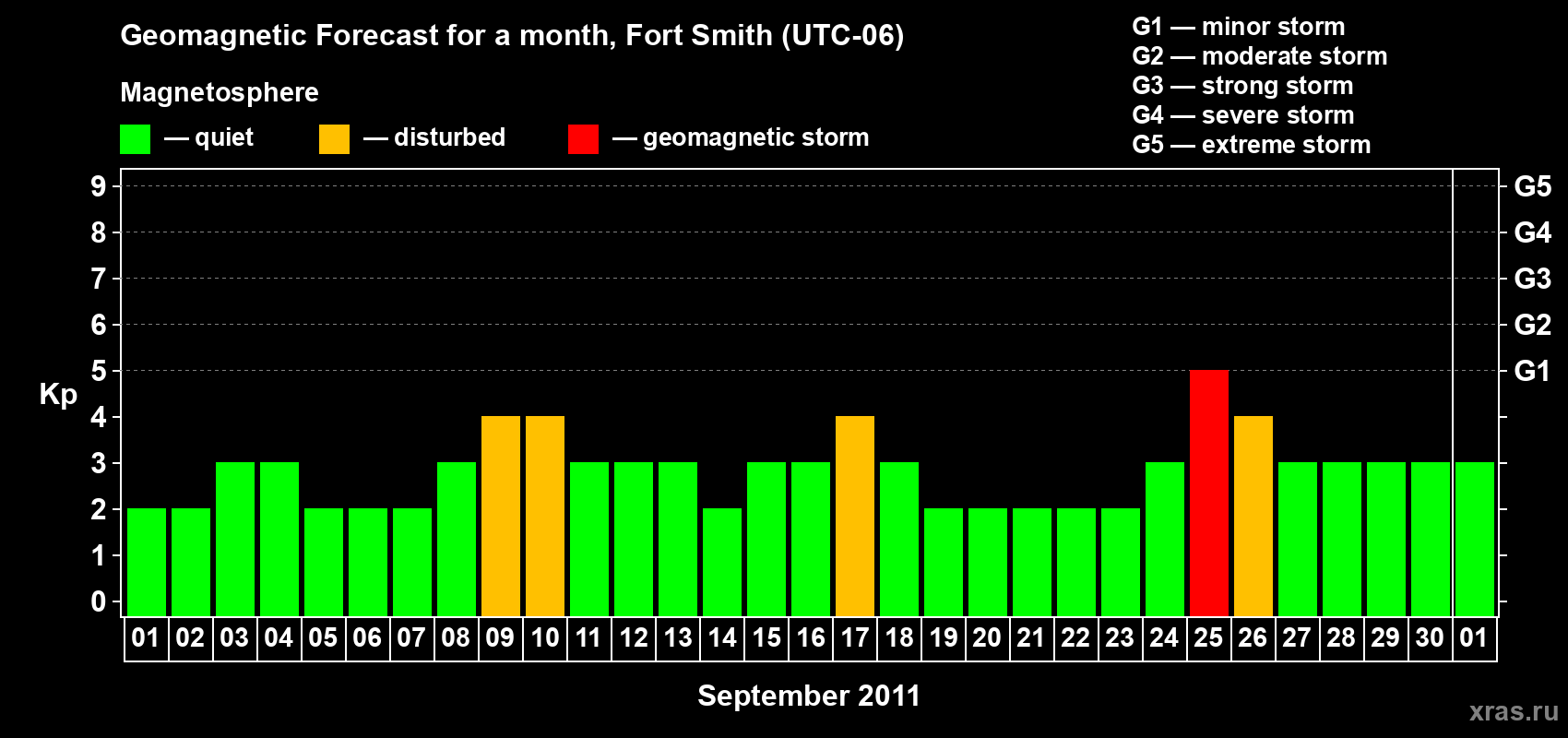This screenshot has height=738, width=1568.
Task: Click the 'Magnetosphere' heading
Action: [220, 92]
